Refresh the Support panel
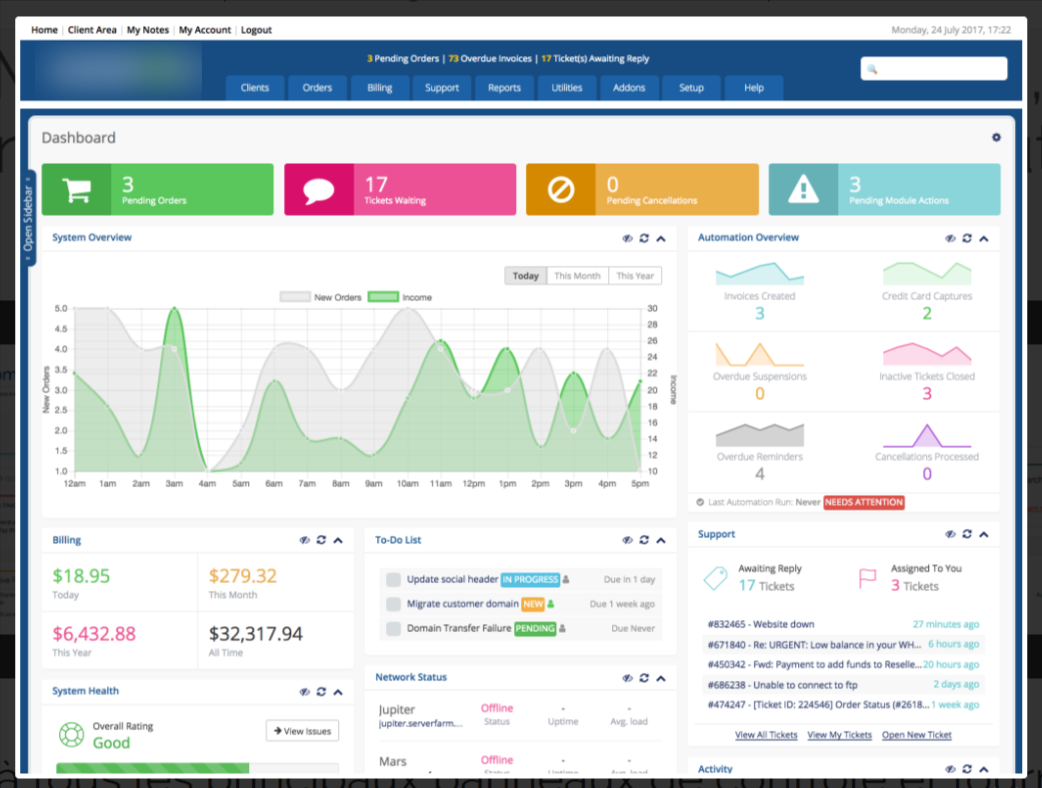Image resolution: width=1042 pixels, height=788 pixels. point(967,534)
